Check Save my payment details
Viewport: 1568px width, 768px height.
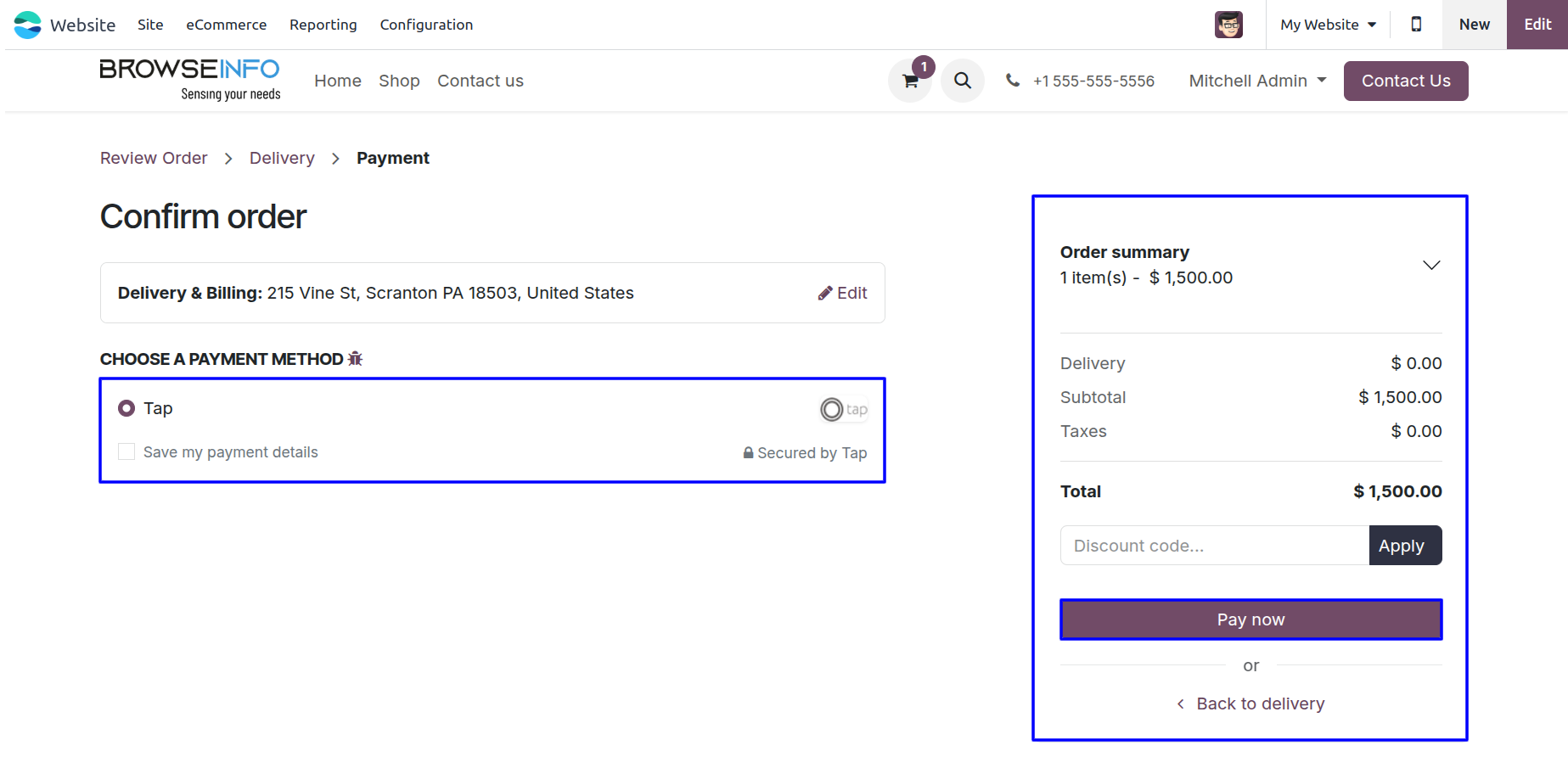pyautogui.click(x=126, y=451)
